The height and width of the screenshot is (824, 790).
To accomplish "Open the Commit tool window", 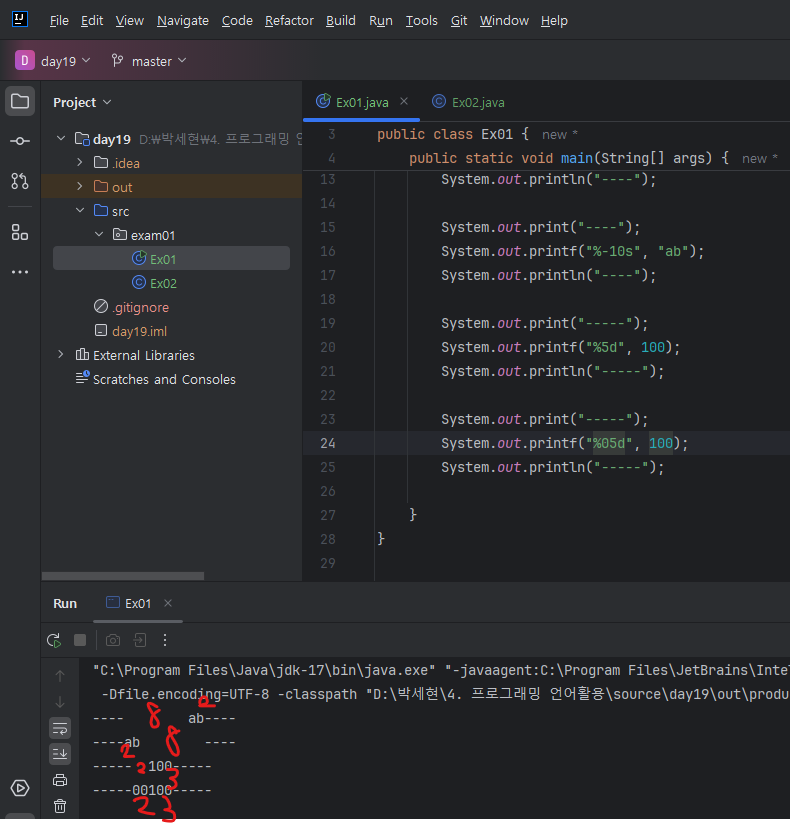I will [x=20, y=141].
